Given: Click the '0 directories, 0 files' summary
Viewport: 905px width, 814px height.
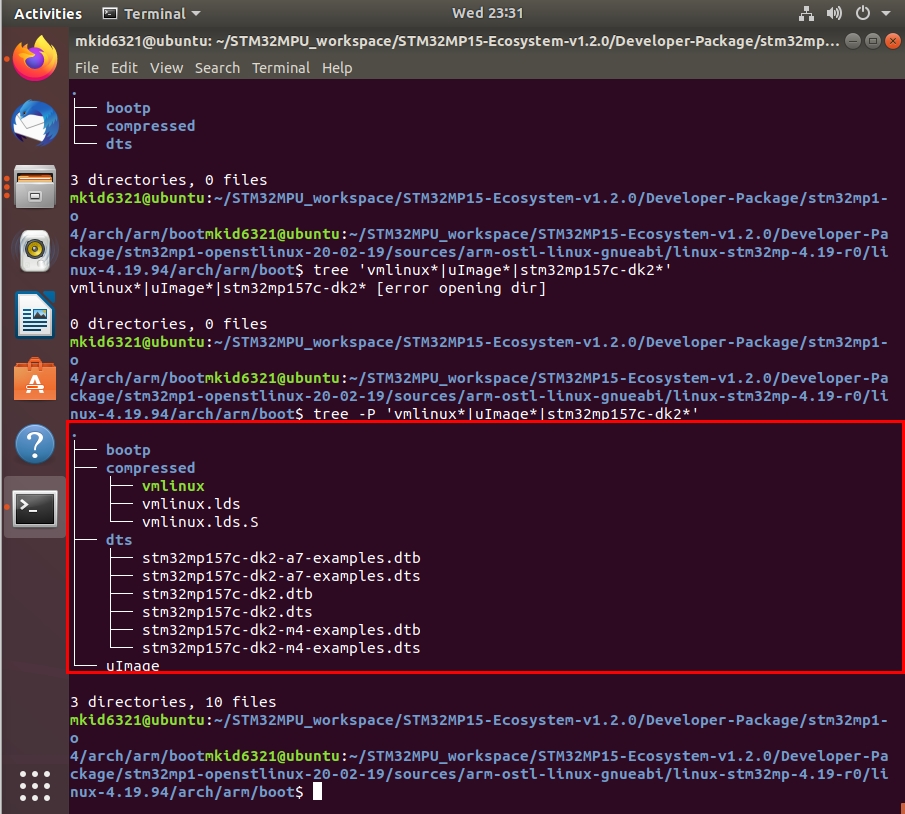Looking at the screenshot, I should 169,324.
